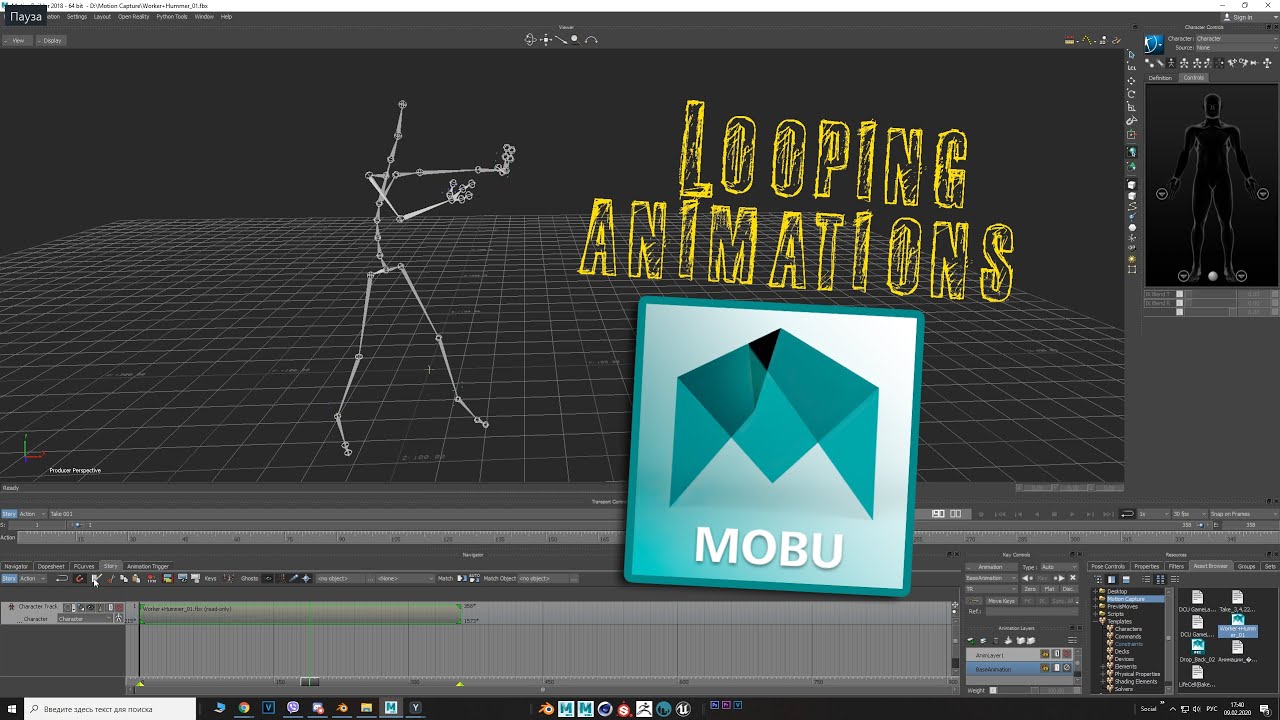
Task: Switch to the Resources Properties tab
Action: click(x=1147, y=566)
